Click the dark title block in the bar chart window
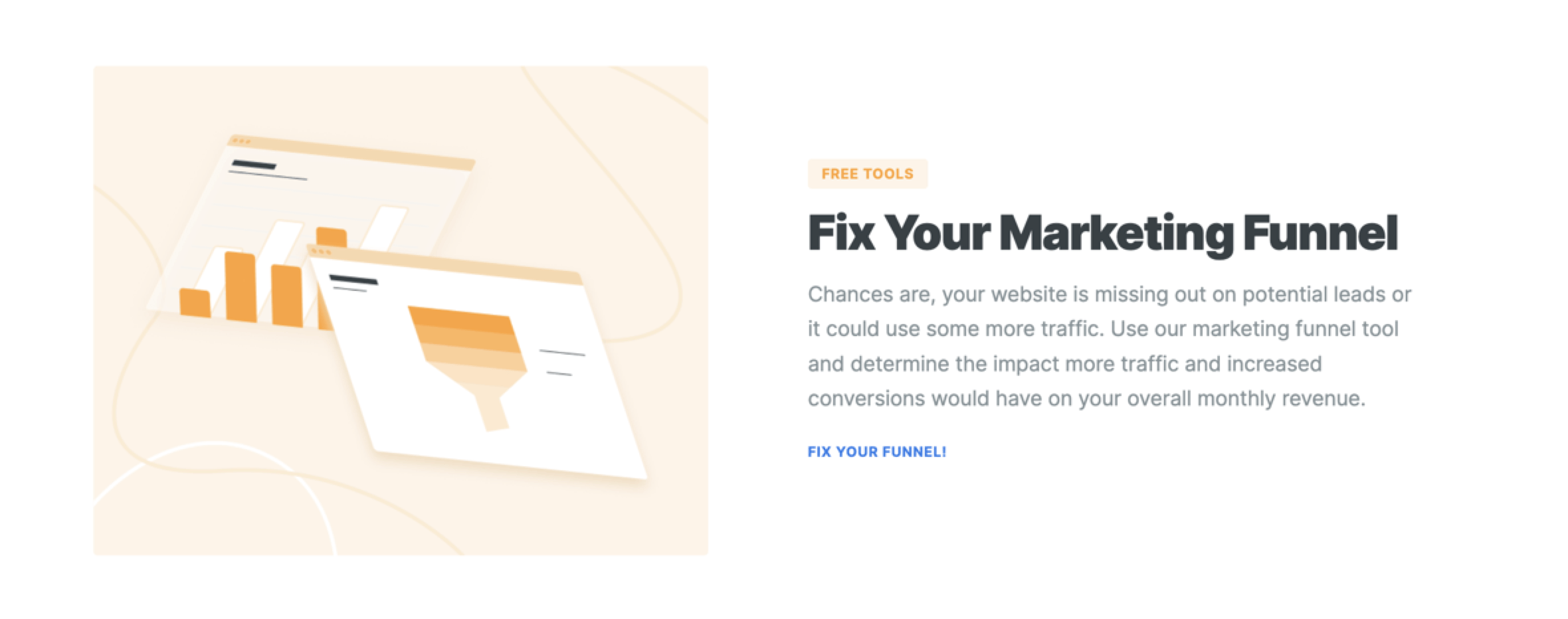This screenshot has height=619, width=1568. coord(254,164)
